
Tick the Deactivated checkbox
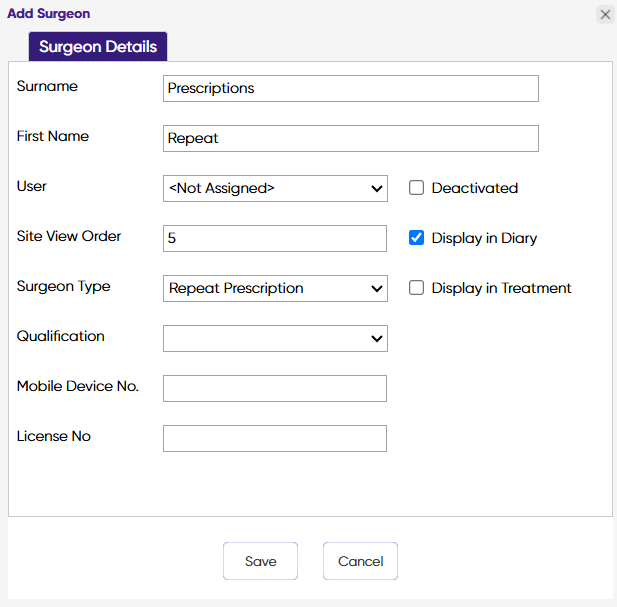click(417, 188)
